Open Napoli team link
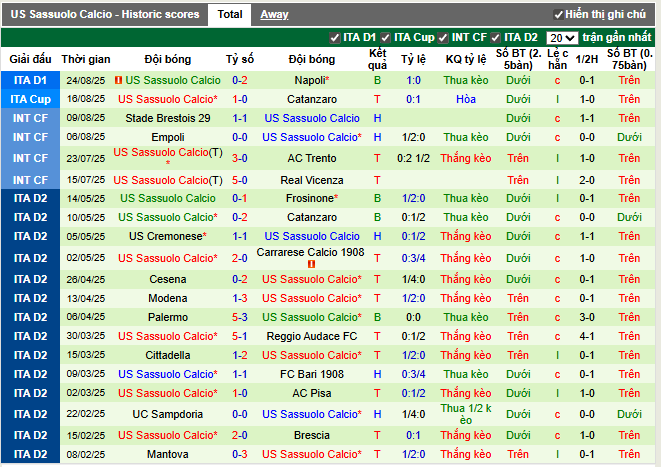Image resolution: width=661 pixels, height=467 pixels. tap(310, 80)
